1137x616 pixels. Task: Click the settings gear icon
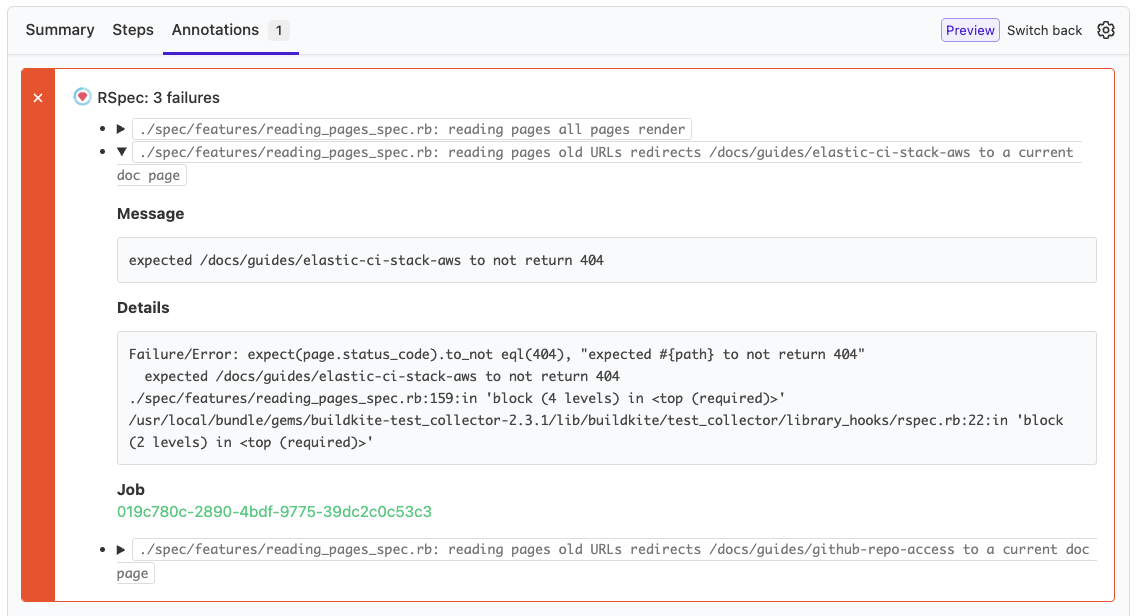[1106, 30]
